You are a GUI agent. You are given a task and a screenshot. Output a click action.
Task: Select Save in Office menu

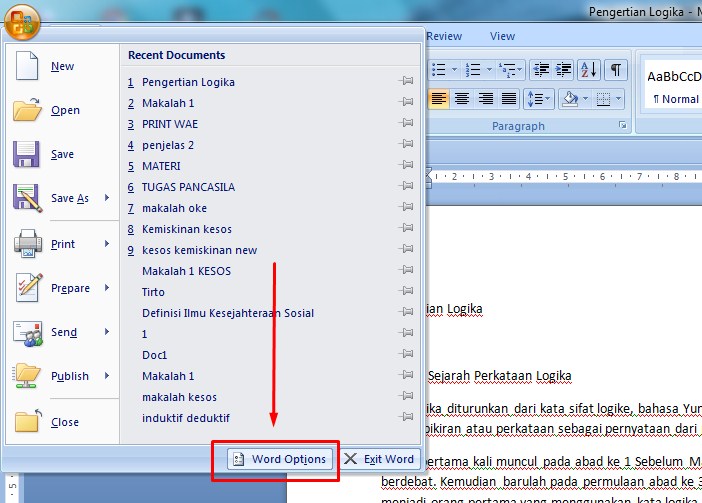coord(63,154)
